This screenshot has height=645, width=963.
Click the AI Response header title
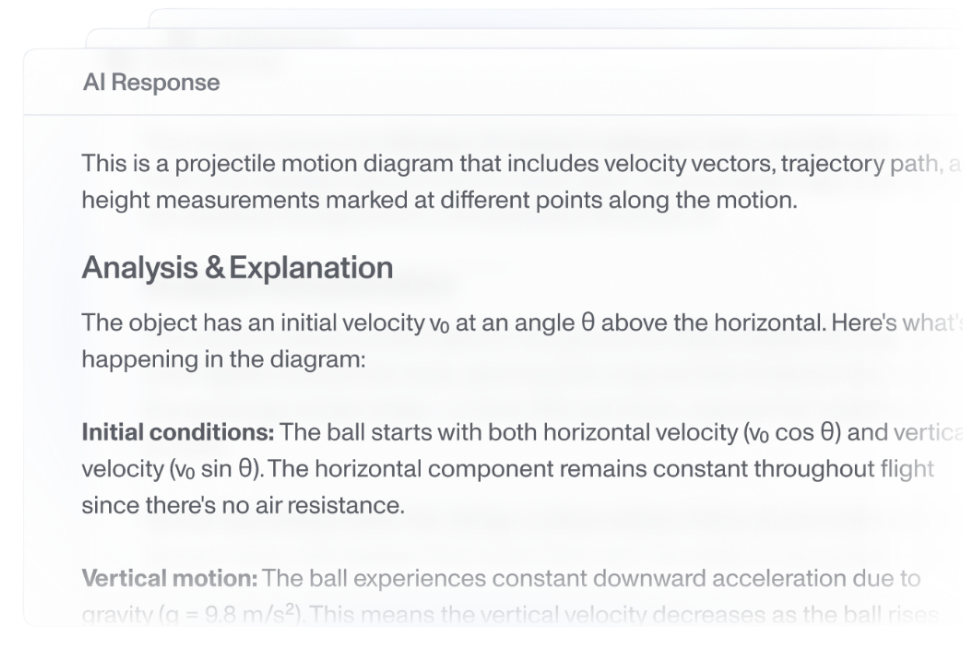(151, 82)
